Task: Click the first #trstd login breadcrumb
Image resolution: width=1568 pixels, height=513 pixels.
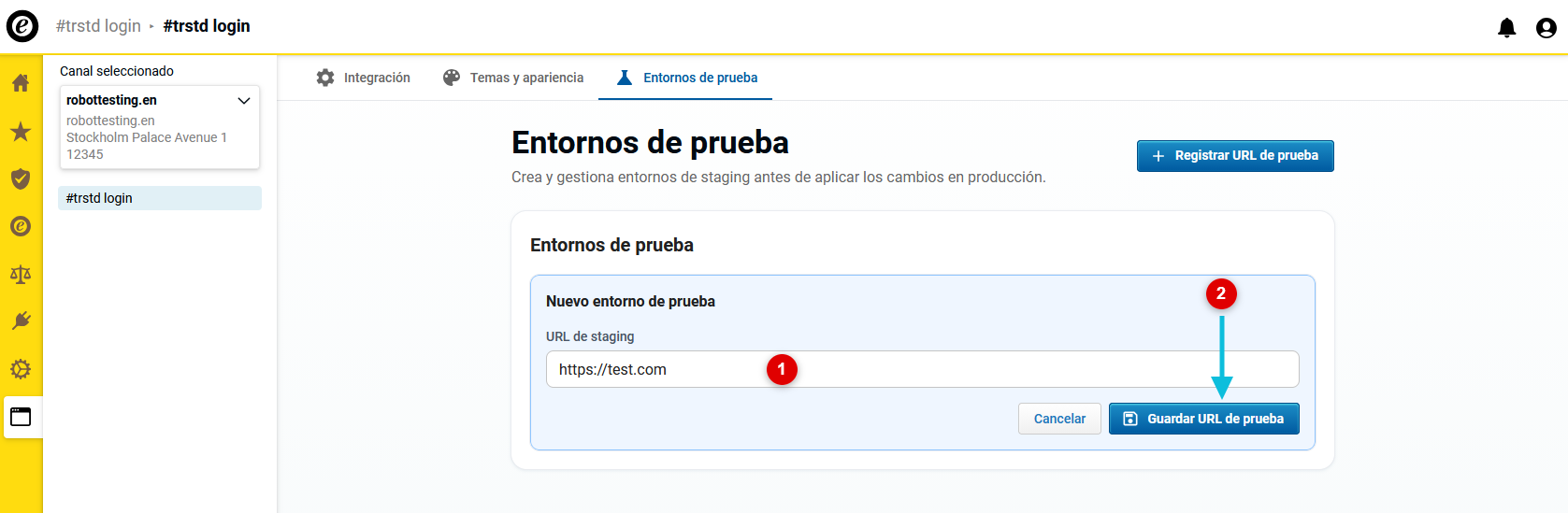Action: (98, 26)
